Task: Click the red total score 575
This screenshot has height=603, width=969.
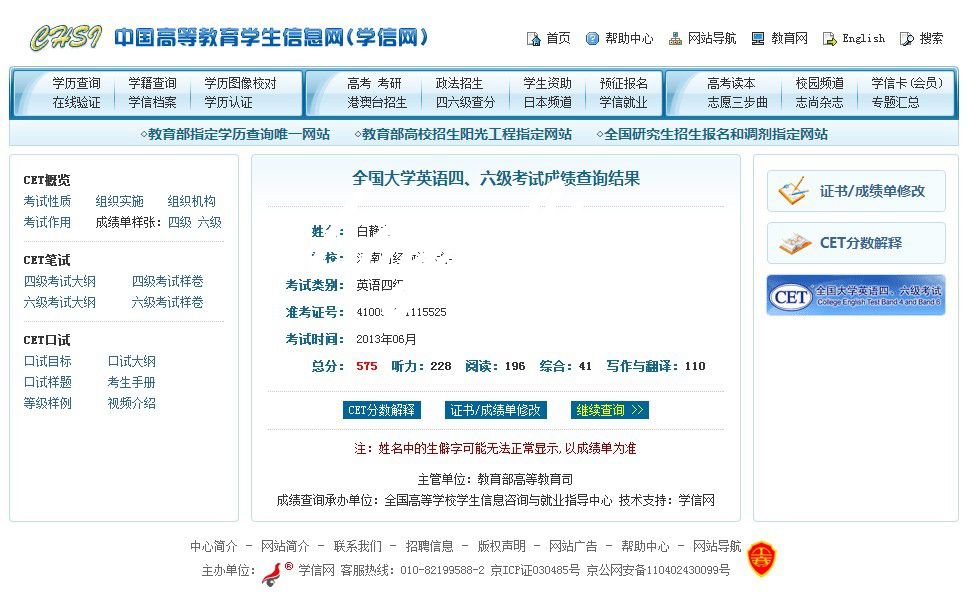Action: pos(366,366)
